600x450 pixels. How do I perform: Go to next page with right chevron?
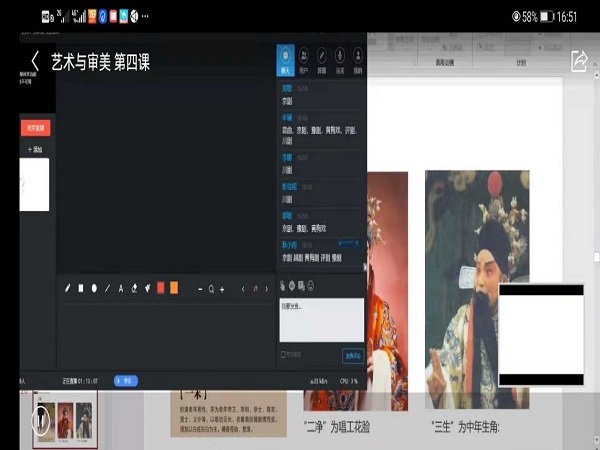pos(267,288)
